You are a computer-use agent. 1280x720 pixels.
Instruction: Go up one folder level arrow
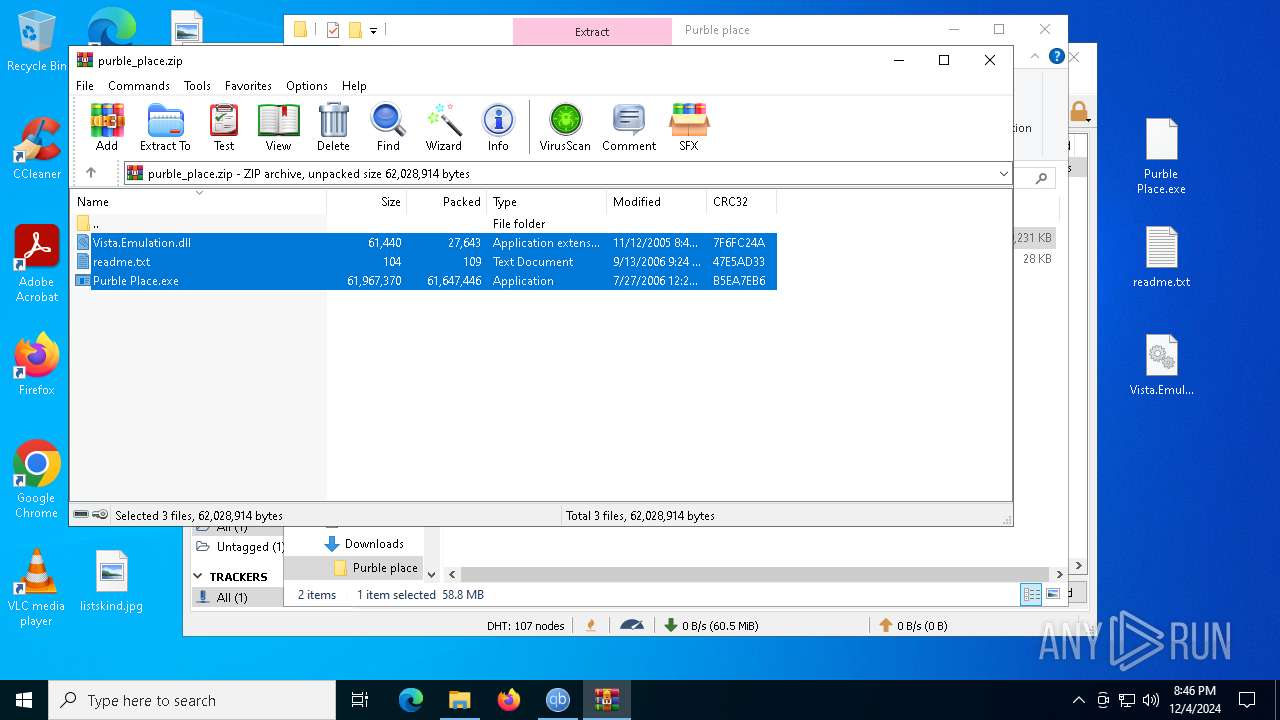(x=91, y=173)
